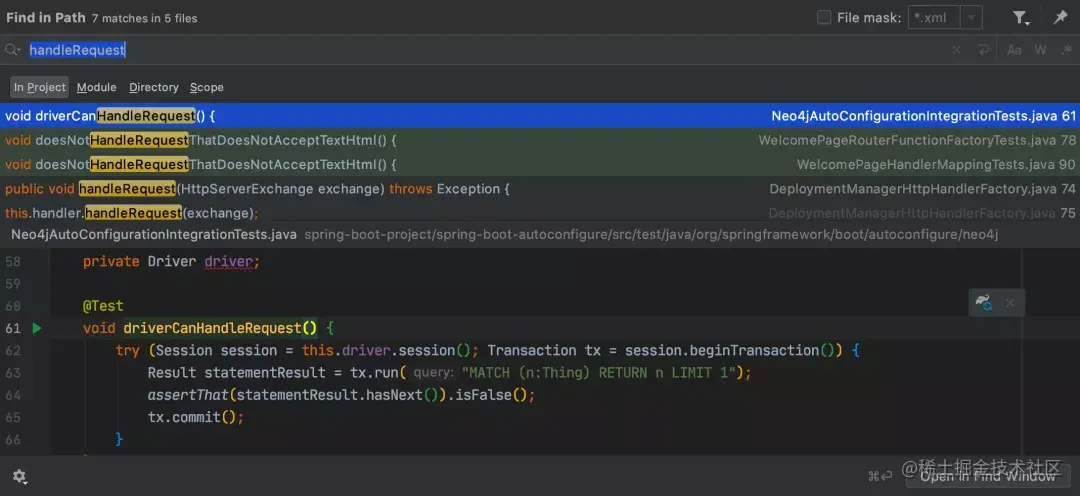
Task: Select WelcomePageRouterFunctionFactoryTests.java 78 result
Action: 540,141
